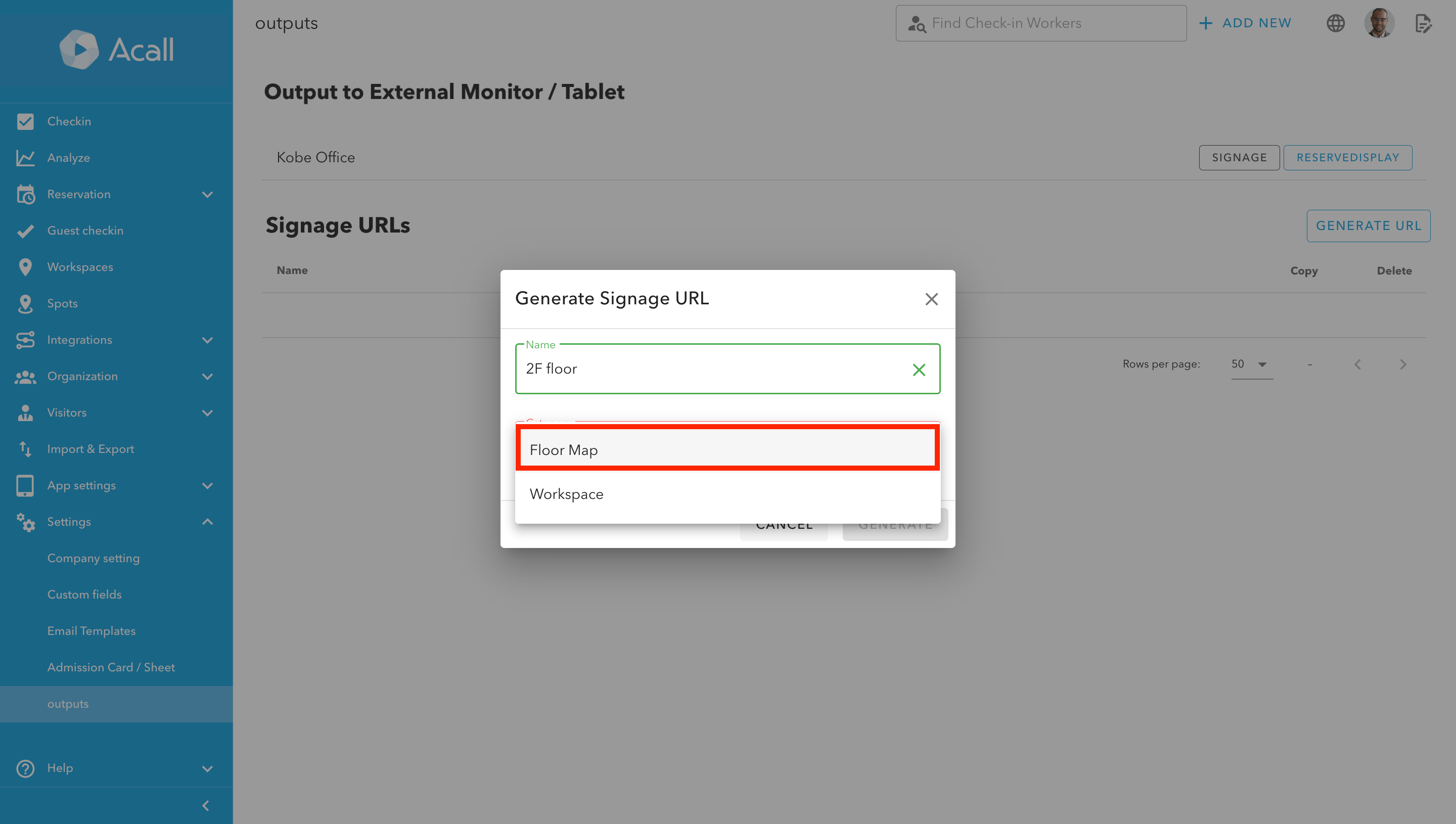Collapse the Settings section chevron
1456x824 pixels.
pos(208,522)
